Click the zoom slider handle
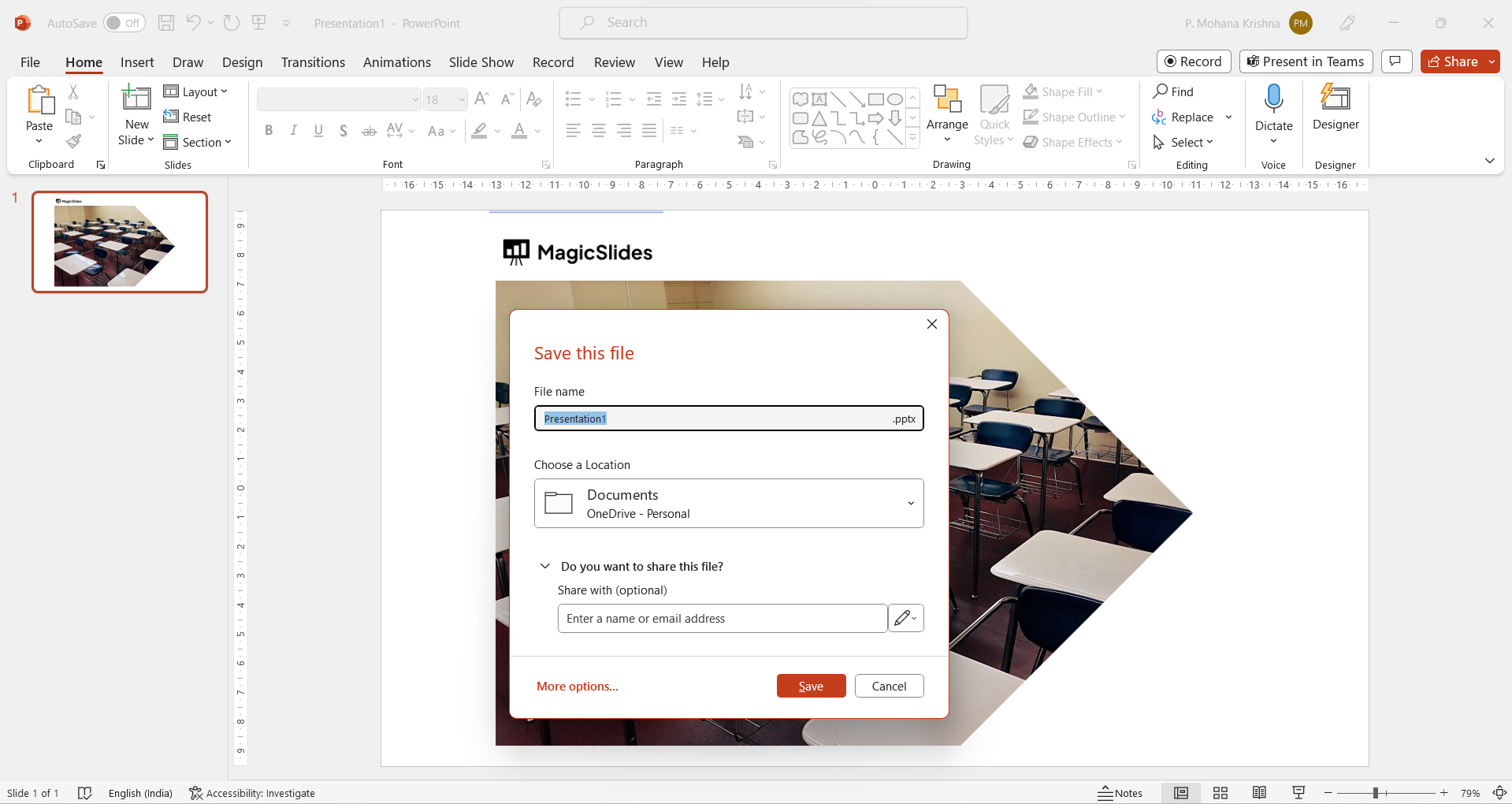The width and height of the screenshot is (1512, 804). (1375, 793)
